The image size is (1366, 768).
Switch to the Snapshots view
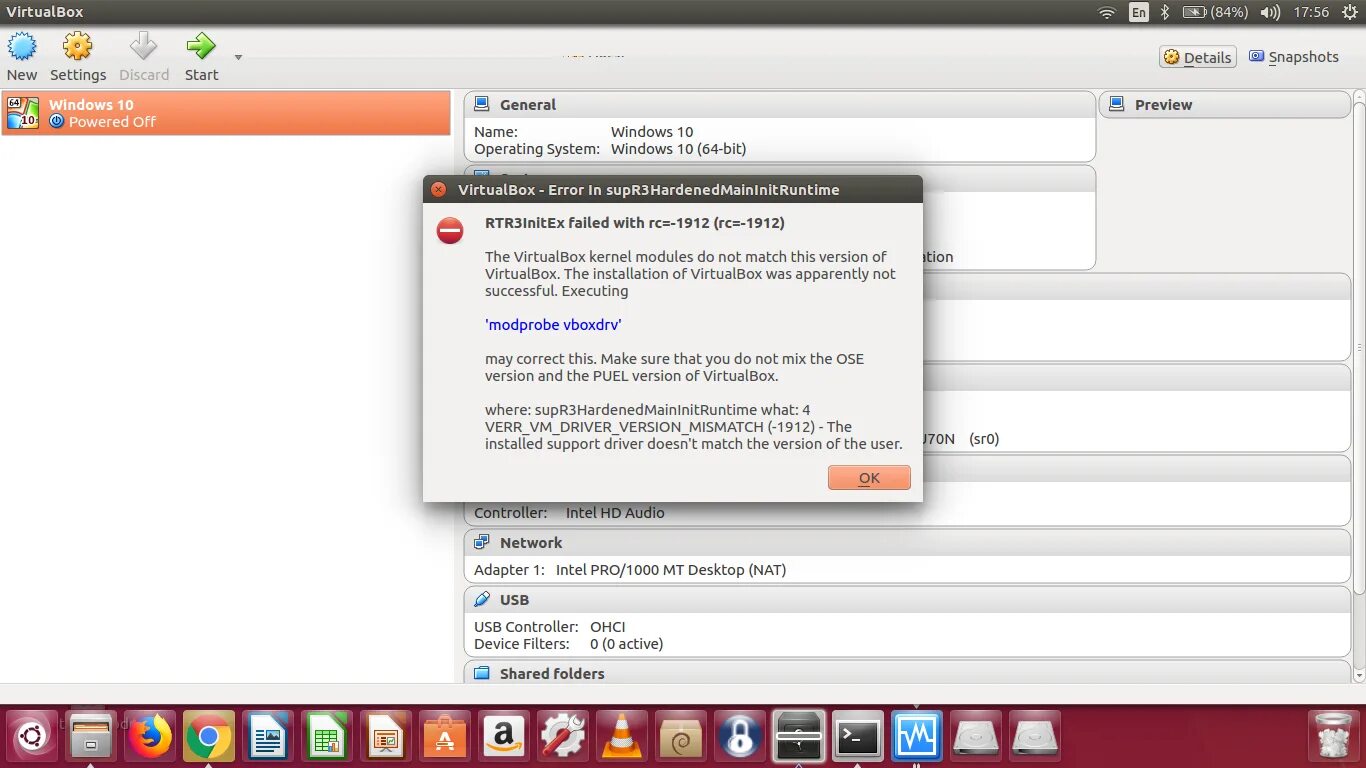pyautogui.click(x=1294, y=57)
